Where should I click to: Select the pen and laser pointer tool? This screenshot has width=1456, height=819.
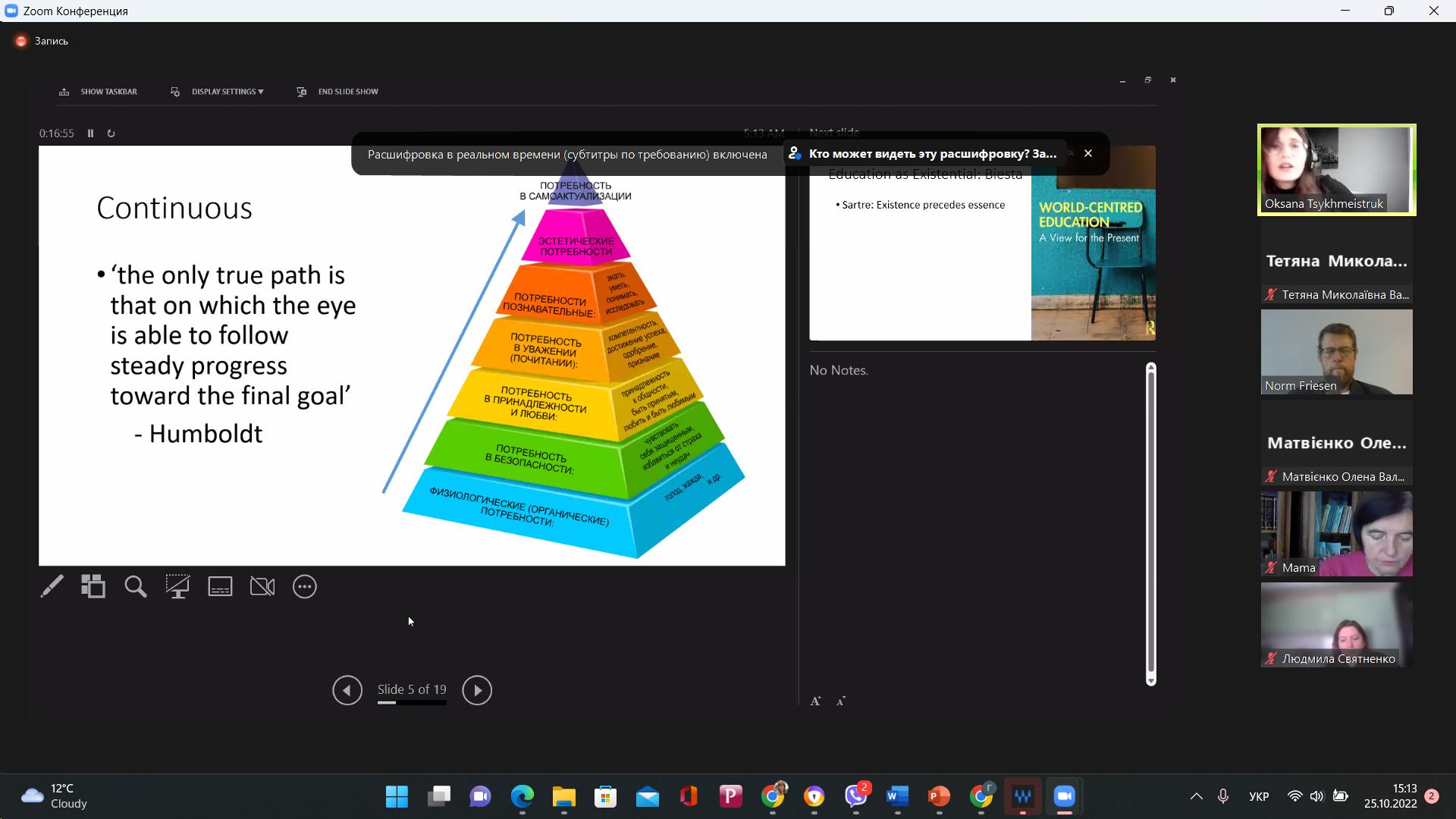click(x=52, y=586)
